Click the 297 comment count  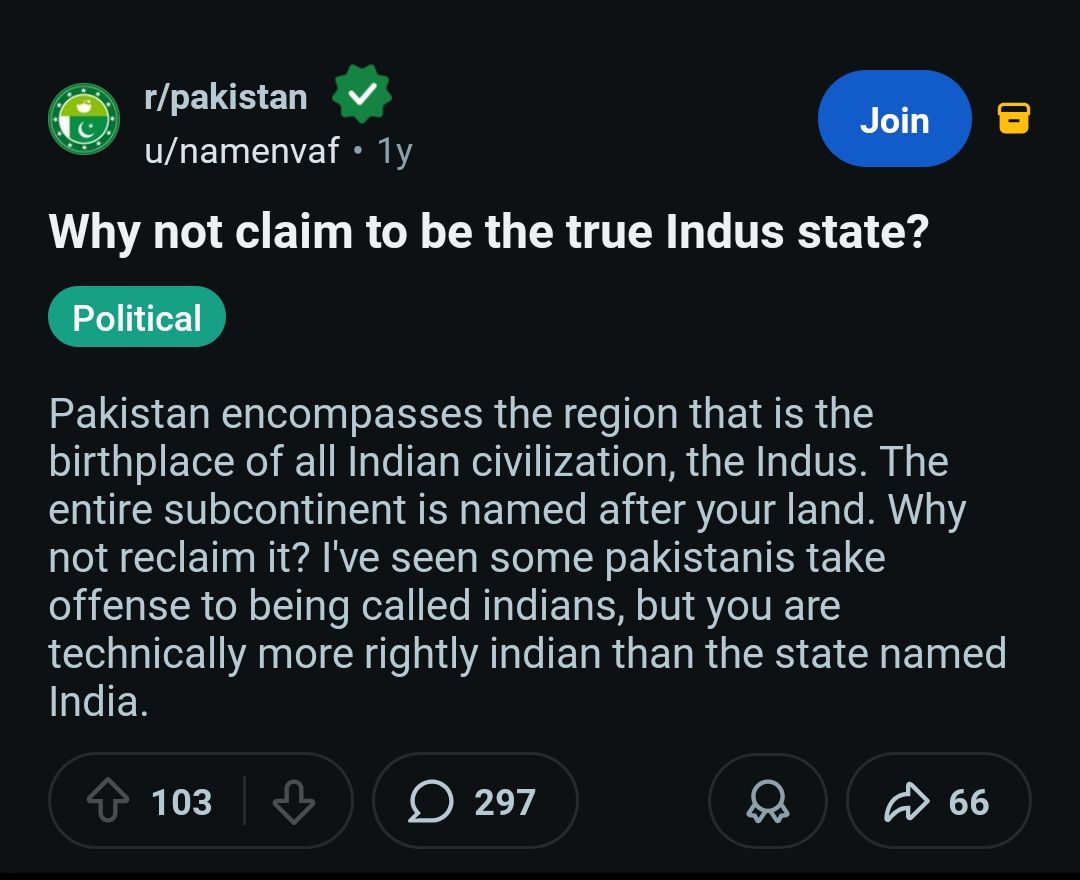pos(504,802)
